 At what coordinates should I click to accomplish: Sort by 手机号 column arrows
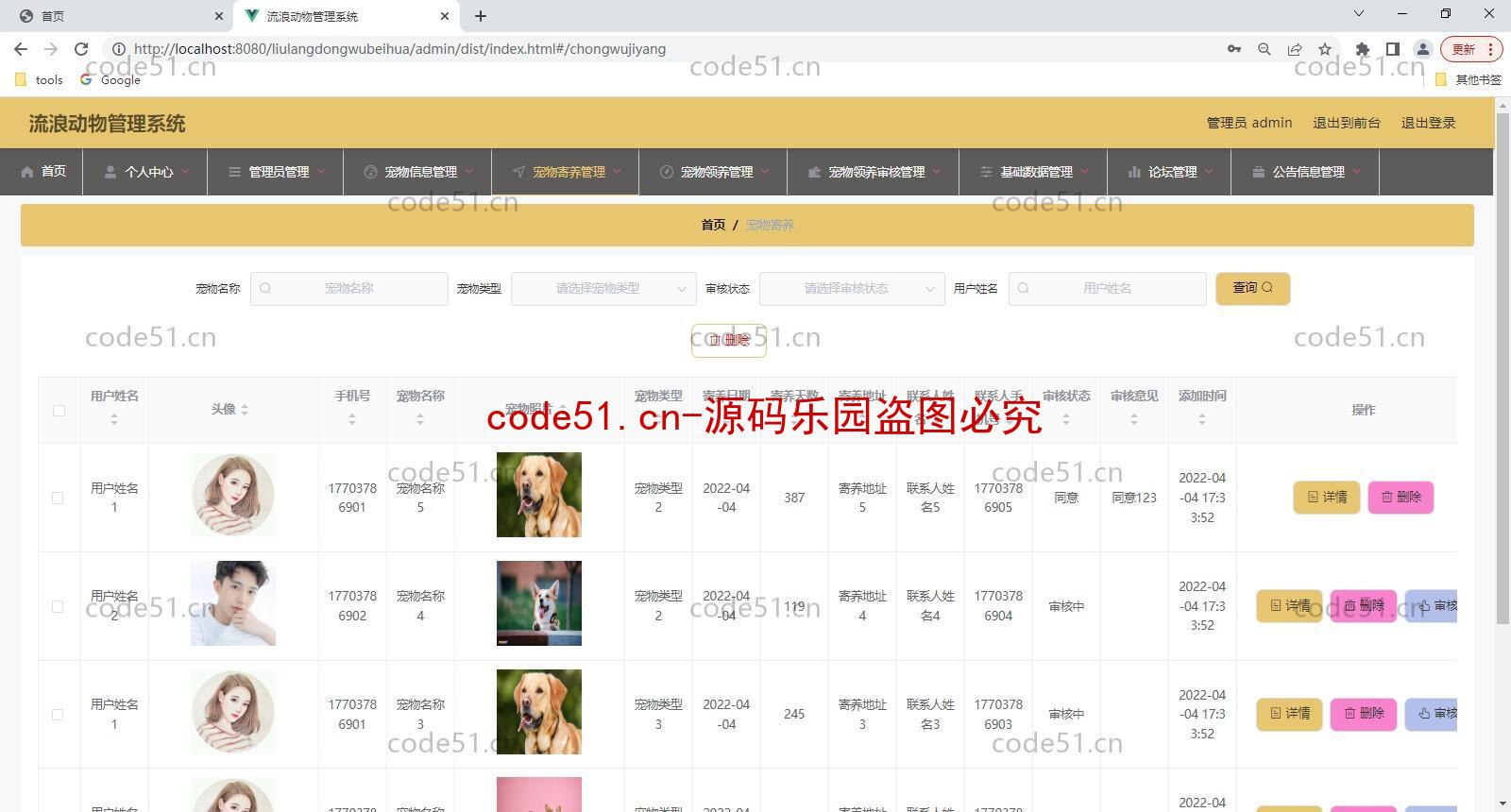pyautogui.click(x=352, y=419)
